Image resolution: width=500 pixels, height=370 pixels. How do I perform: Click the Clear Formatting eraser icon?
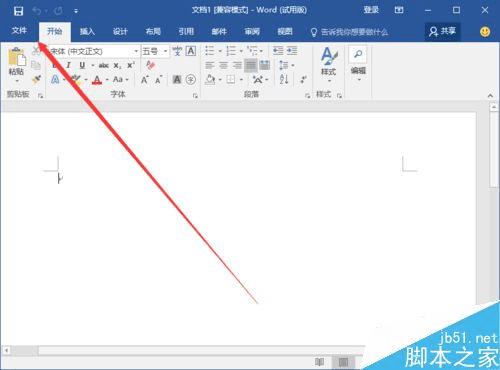tap(150, 65)
